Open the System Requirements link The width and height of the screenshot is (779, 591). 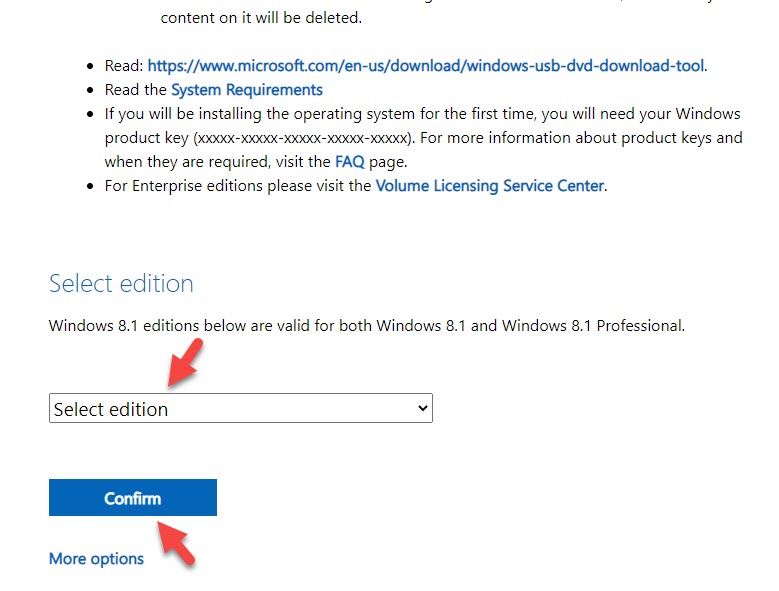247,90
